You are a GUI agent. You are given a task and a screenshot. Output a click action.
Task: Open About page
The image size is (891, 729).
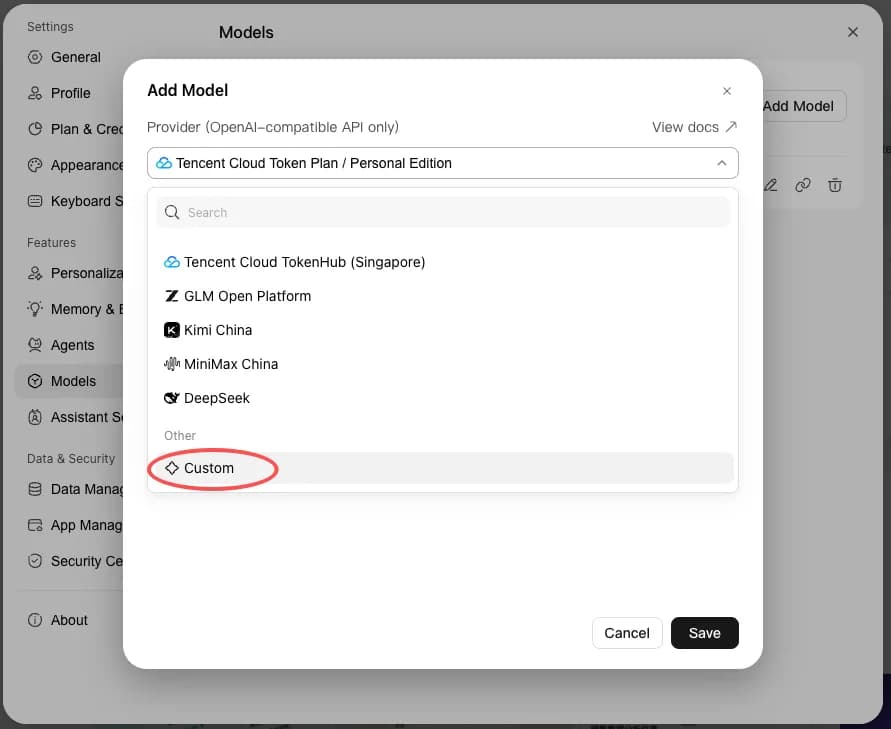[x=68, y=620]
